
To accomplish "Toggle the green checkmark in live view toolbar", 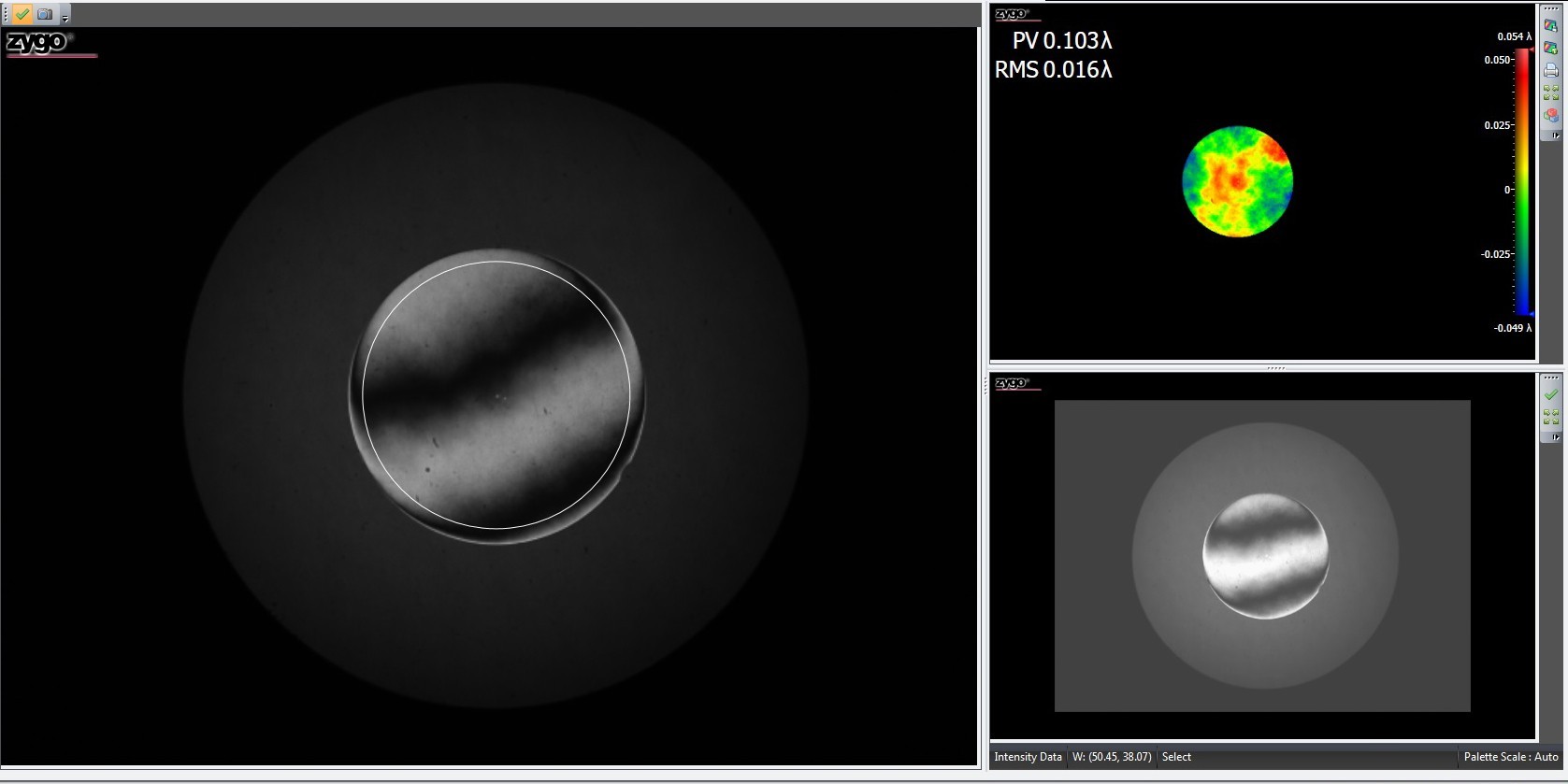I will 22,14.
